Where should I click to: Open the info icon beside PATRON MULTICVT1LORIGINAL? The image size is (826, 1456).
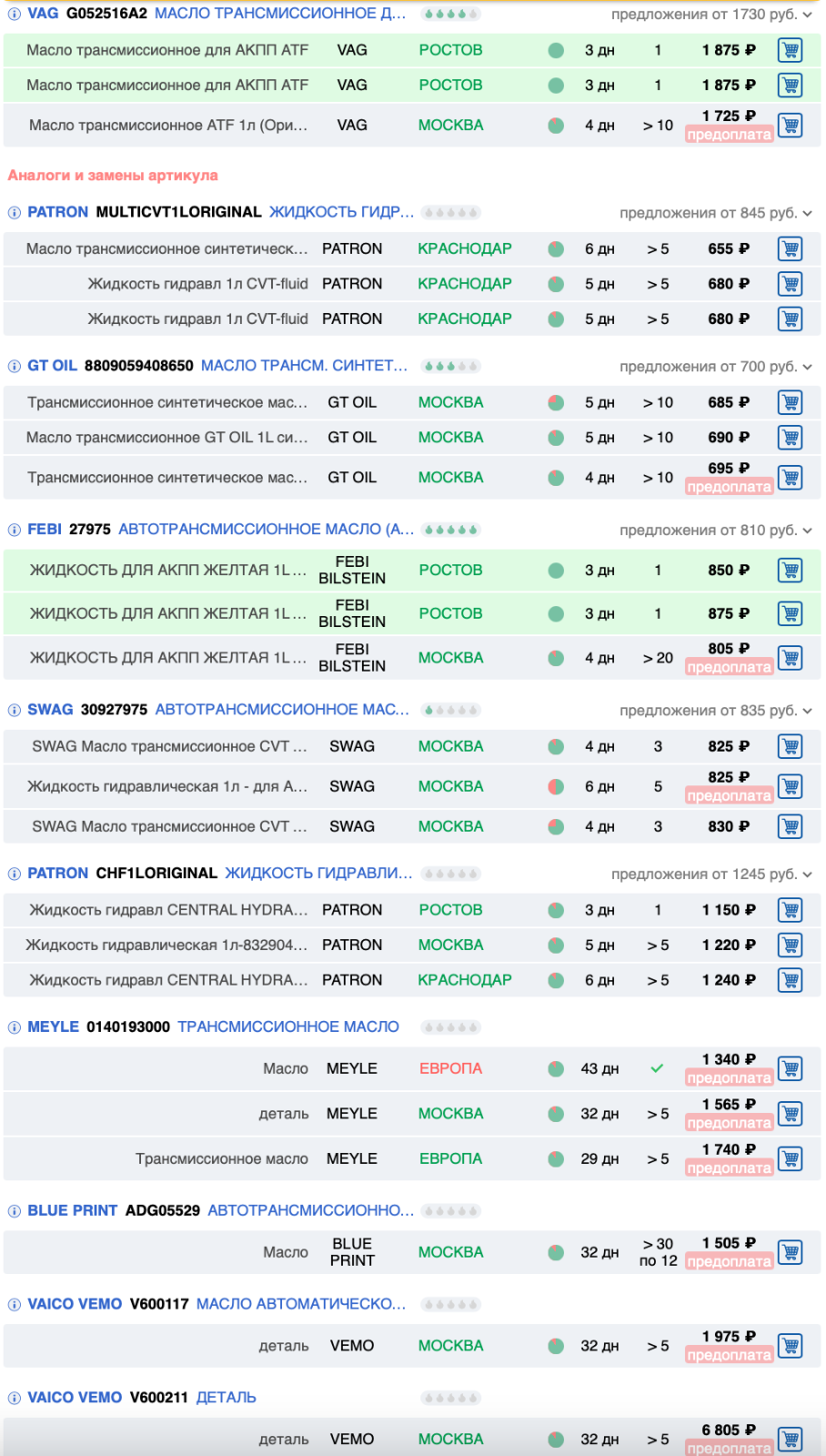[x=15, y=213]
